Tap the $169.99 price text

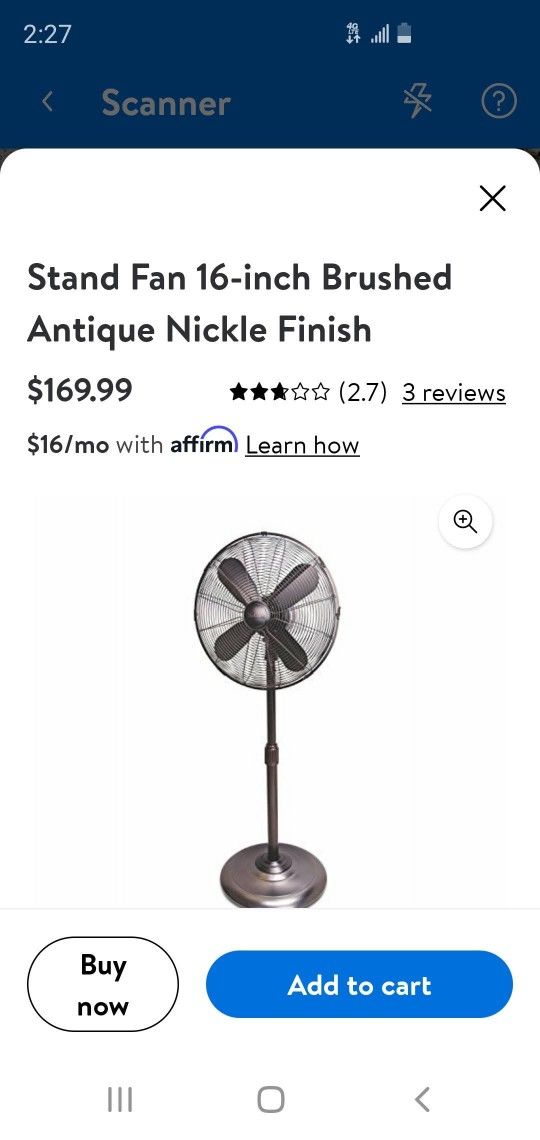click(x=80, y=391)
